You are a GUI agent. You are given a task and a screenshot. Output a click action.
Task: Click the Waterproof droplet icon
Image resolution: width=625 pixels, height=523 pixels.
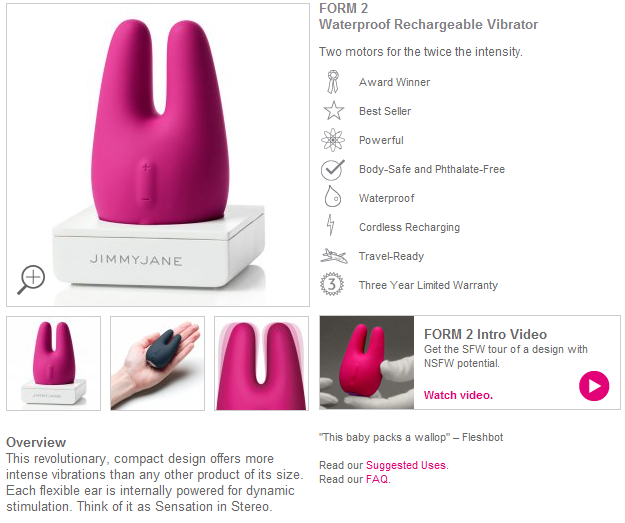(332, 197)
